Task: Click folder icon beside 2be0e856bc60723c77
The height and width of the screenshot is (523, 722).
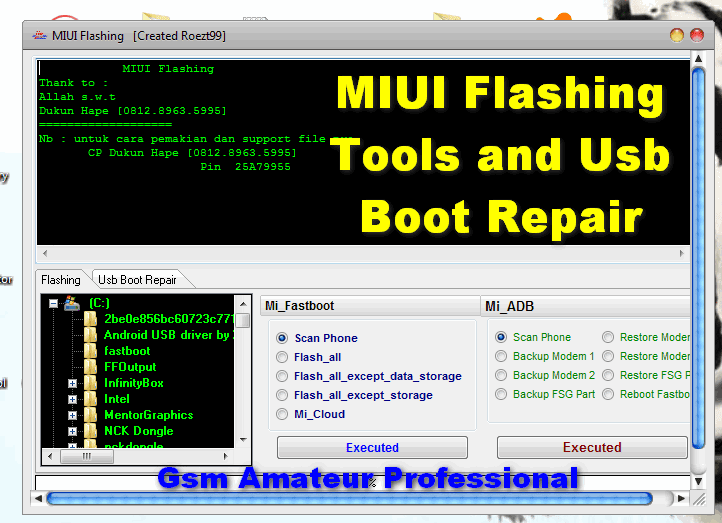Action: (91, 319)
